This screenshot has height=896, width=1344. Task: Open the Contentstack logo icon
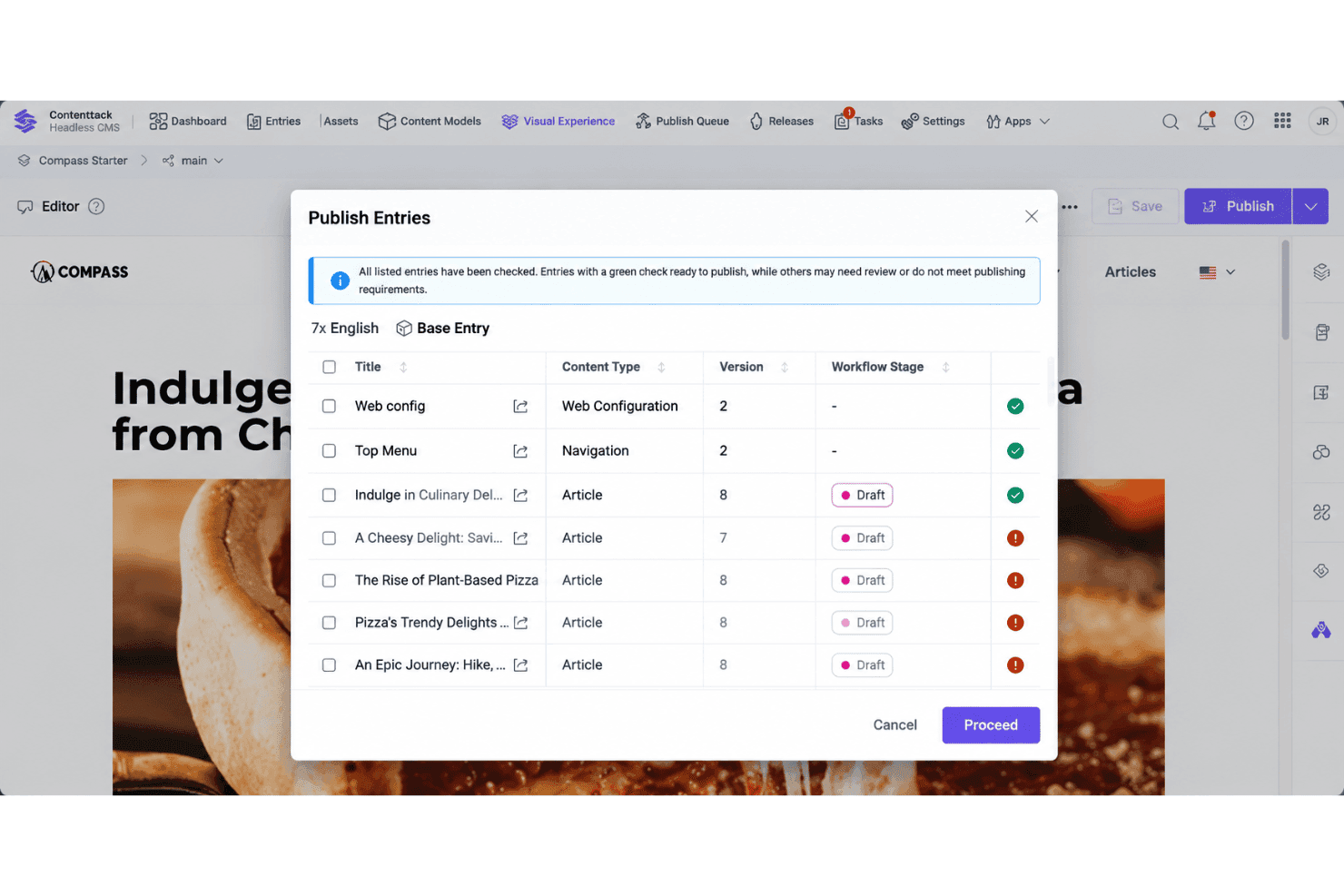tap(25, 121)
